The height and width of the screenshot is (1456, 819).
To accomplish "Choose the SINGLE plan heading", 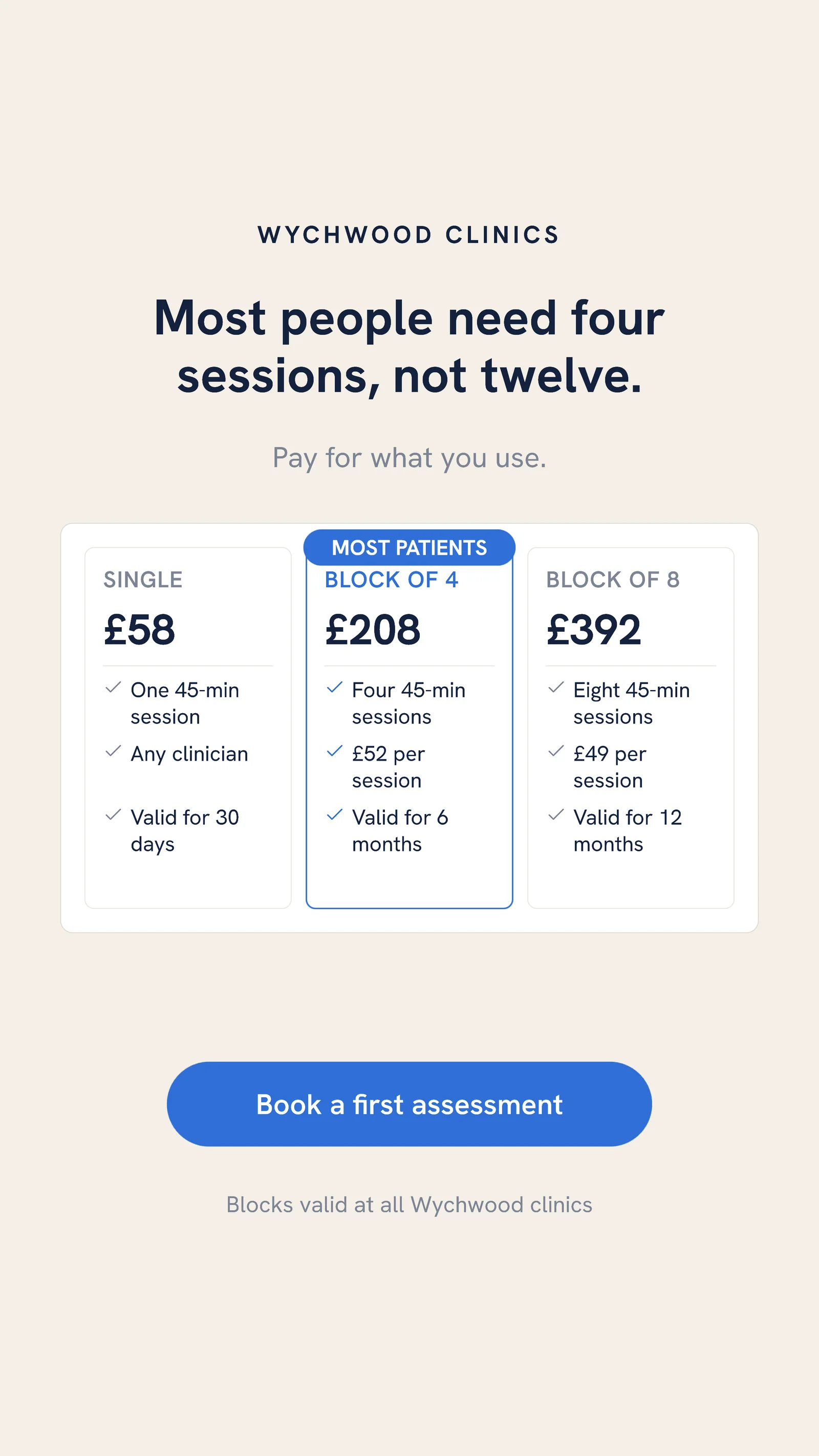I will click(143, 580).
